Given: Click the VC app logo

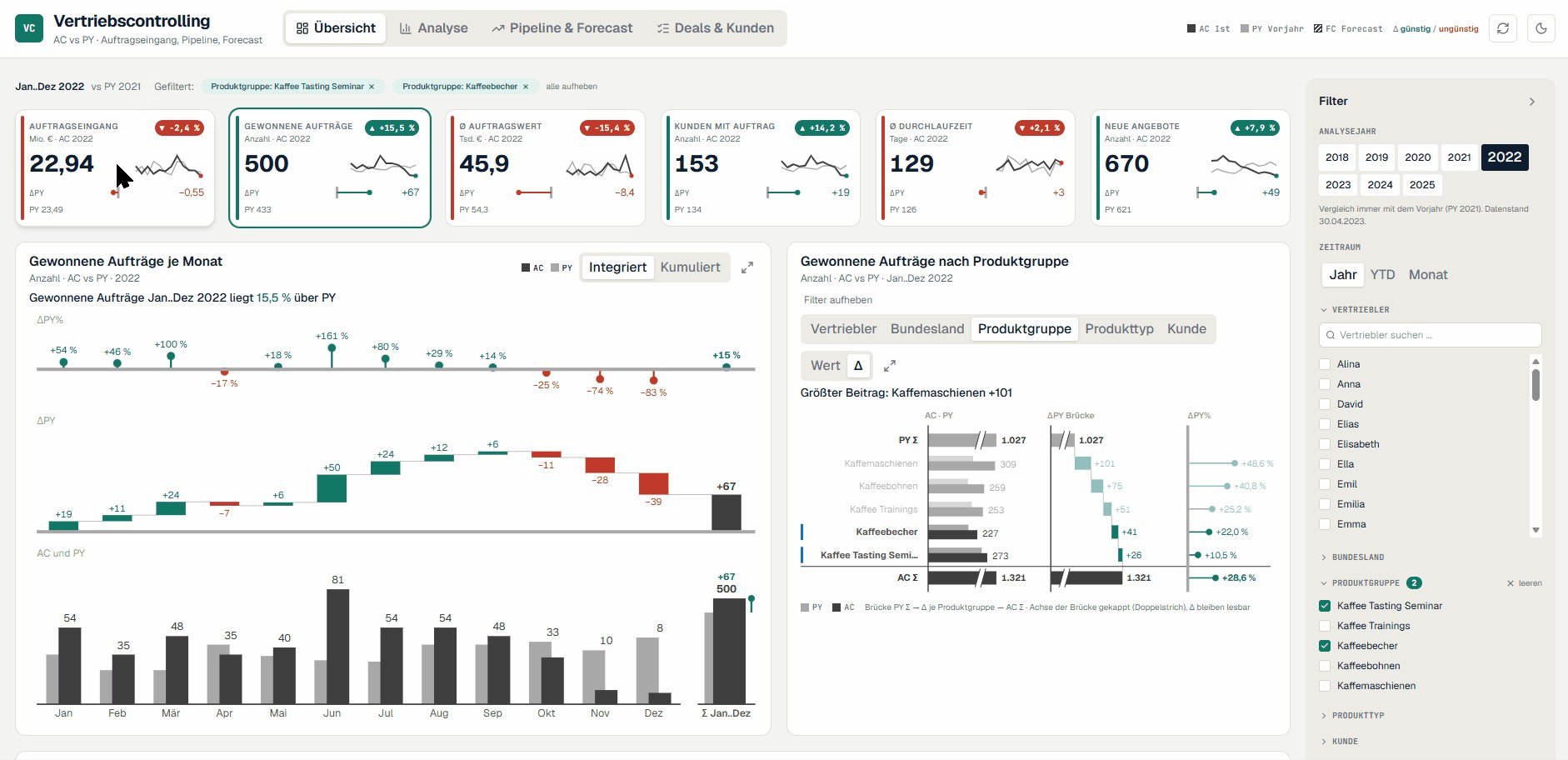Looking at the screenshot, I should pos(29,28).
